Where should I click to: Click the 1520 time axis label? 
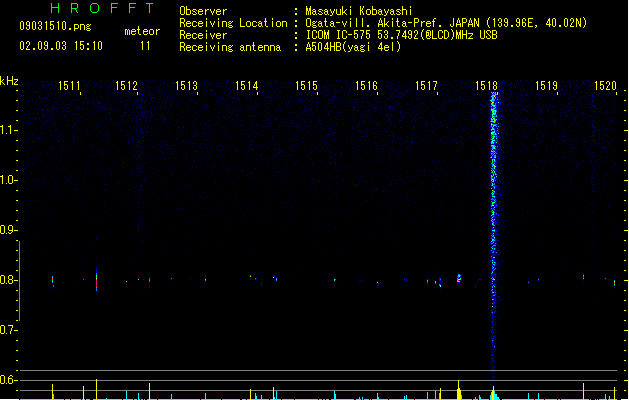(x=605, y=85)
